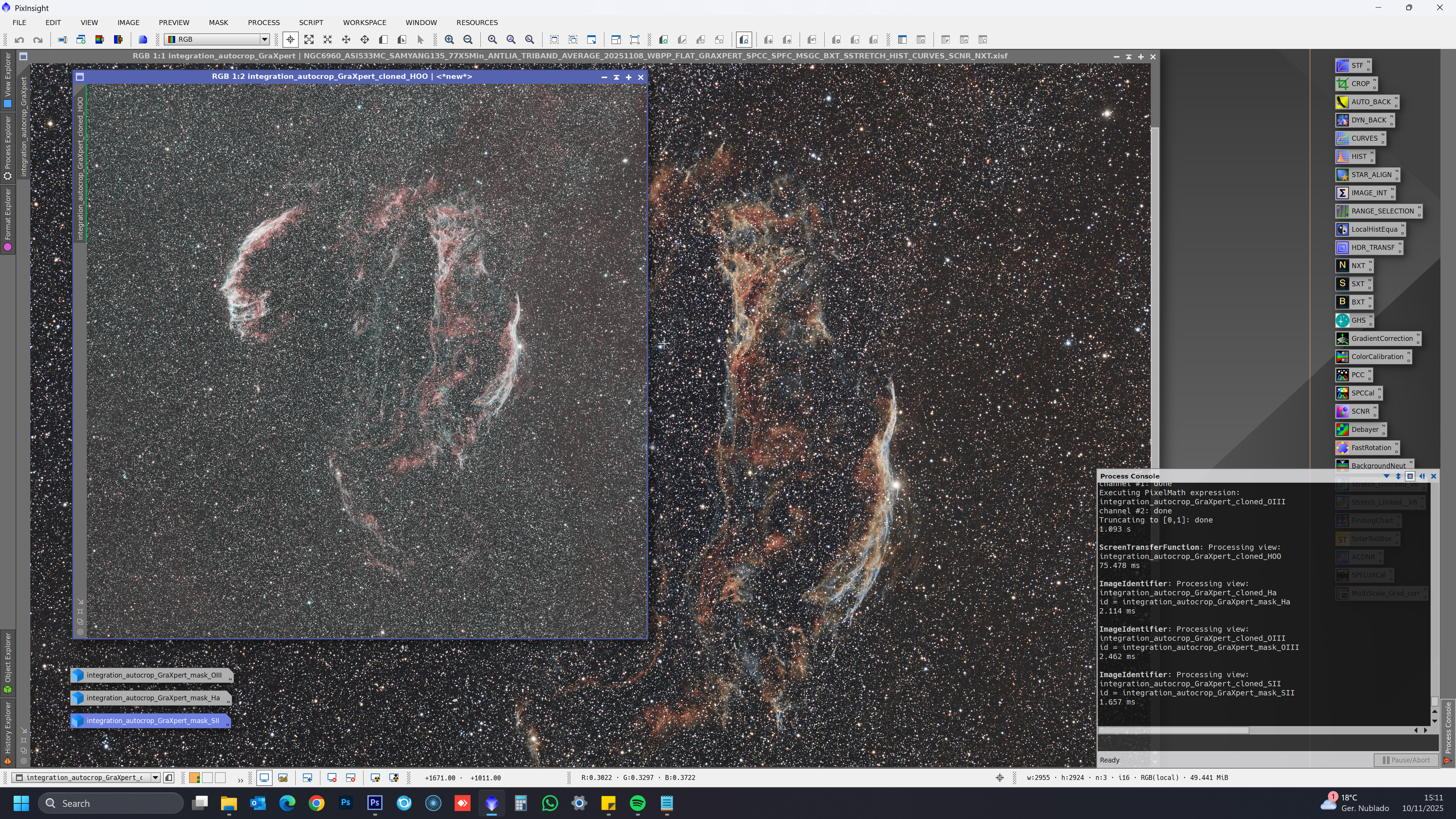This screenshot has width=1456, height=819.
Task: Click the Zoom Out magnifier icon
Action: pos(468,39)
